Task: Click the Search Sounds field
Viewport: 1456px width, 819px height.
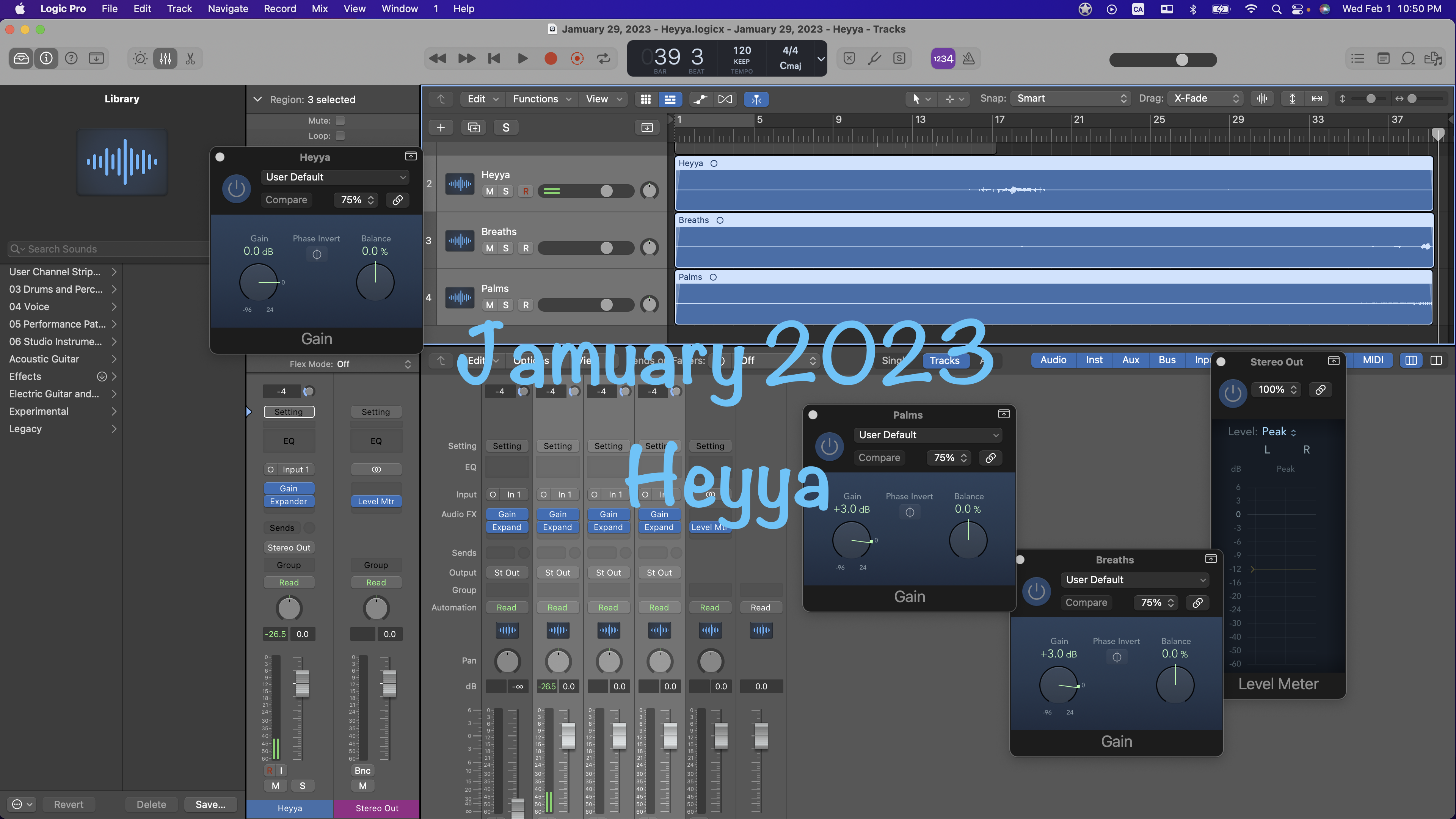Action: coord(108,249)
